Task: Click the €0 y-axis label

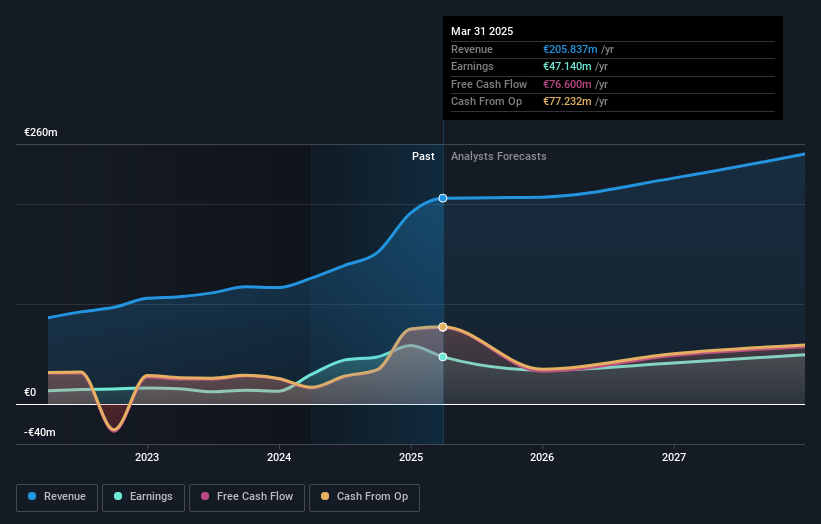Action: 30,393
